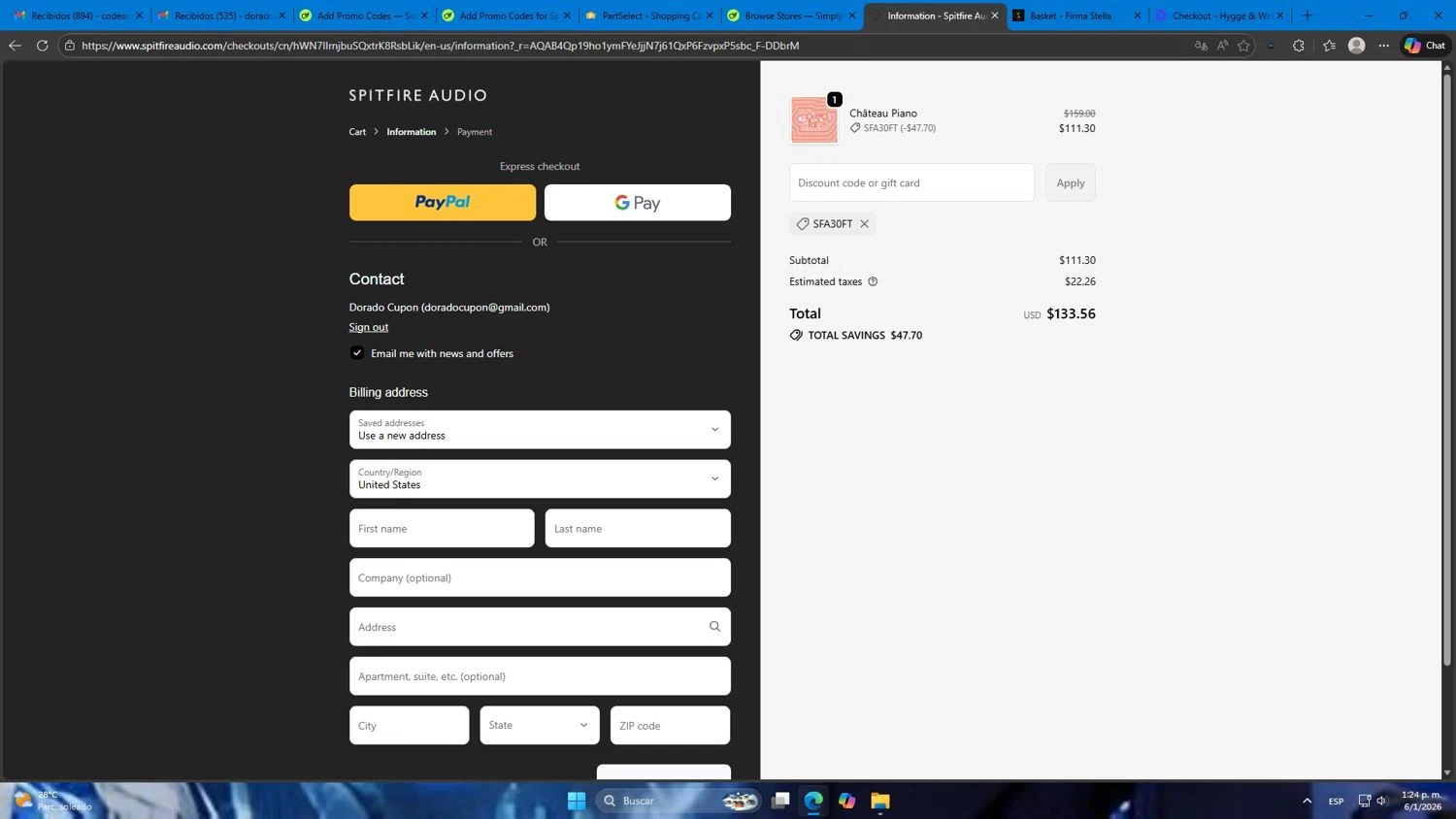The width and height of the screenshot is (1456, 819).
Task: Open a new browser tab with plus
Action: [x=1307, y=16]
